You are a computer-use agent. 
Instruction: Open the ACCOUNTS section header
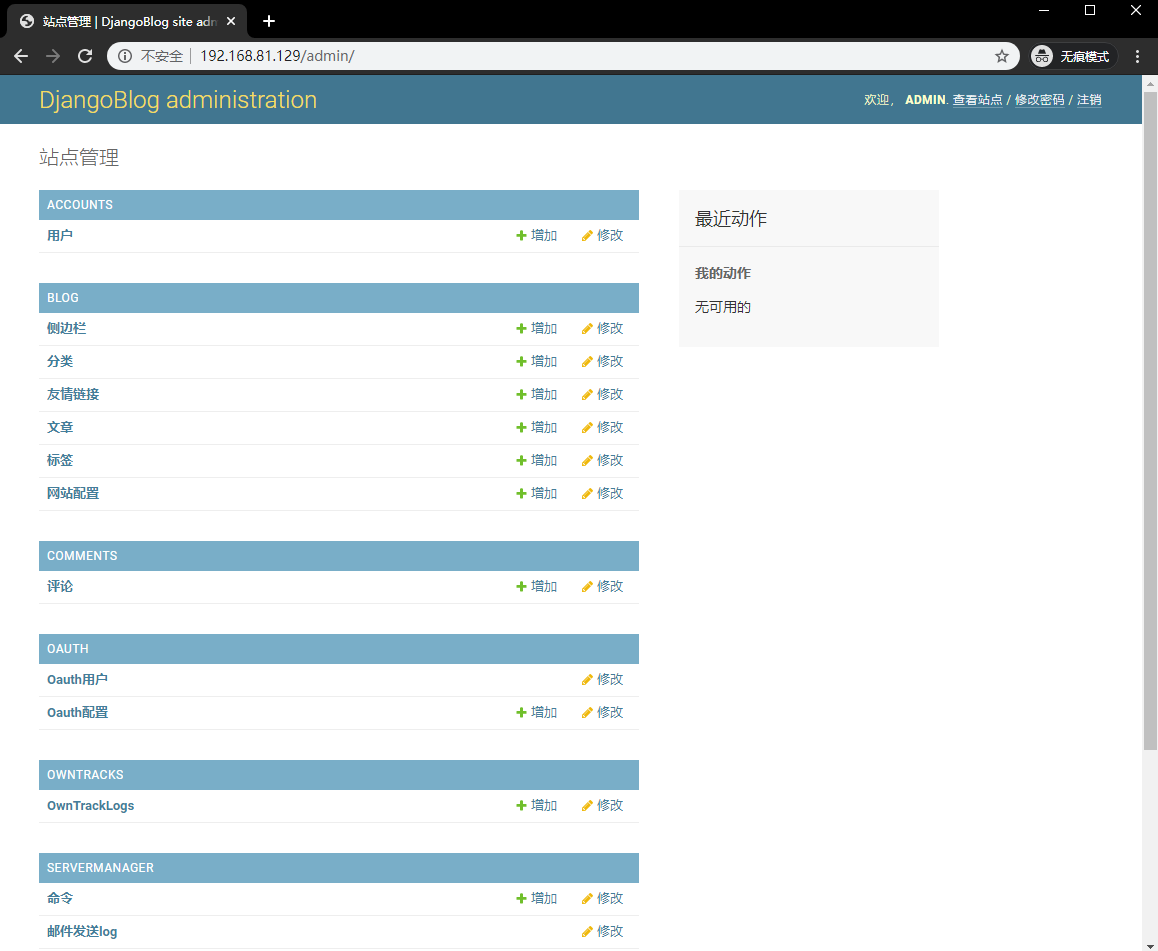(x=80, y=205)
